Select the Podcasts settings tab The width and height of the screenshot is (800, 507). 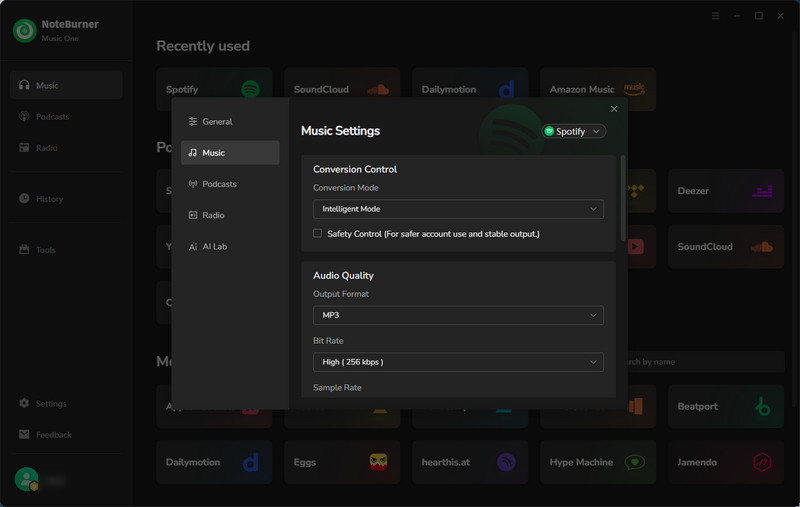tap(230, 184)
